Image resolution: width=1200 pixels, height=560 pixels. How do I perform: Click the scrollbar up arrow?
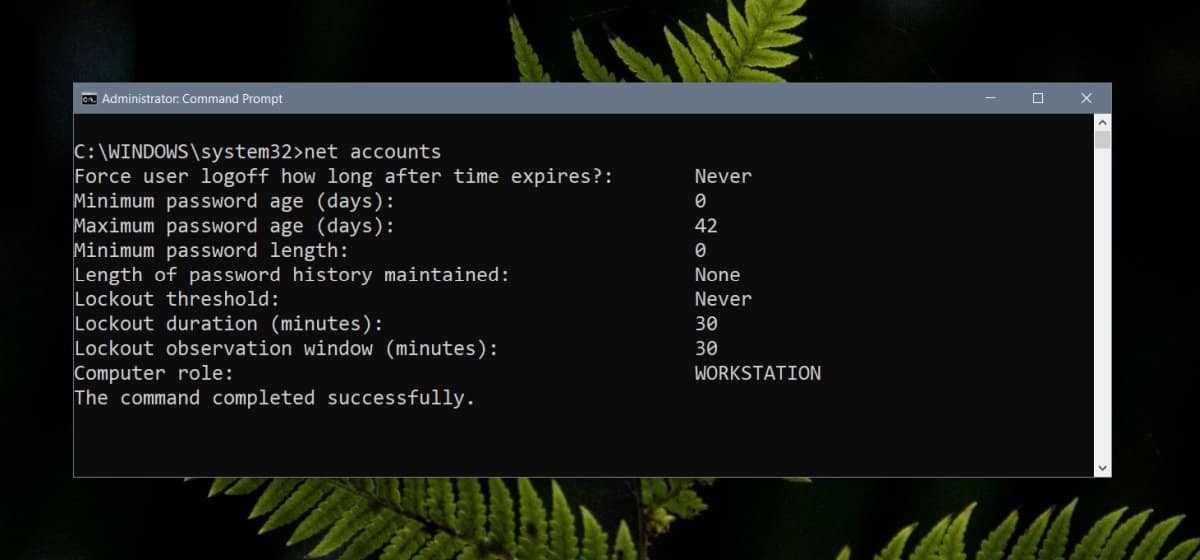click(x=1103, y=122)
